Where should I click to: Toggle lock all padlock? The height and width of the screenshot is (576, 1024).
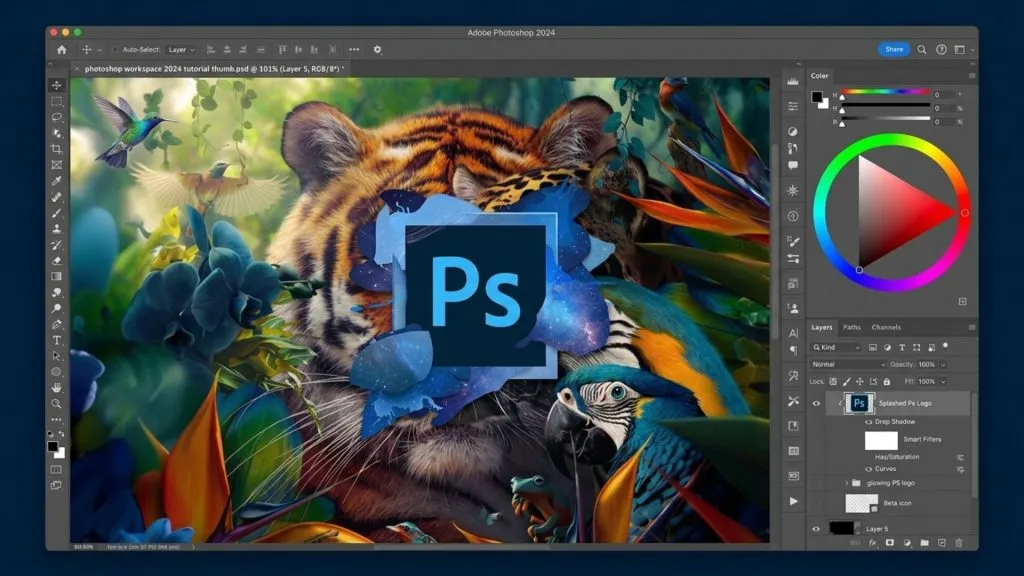click(887, 381)
